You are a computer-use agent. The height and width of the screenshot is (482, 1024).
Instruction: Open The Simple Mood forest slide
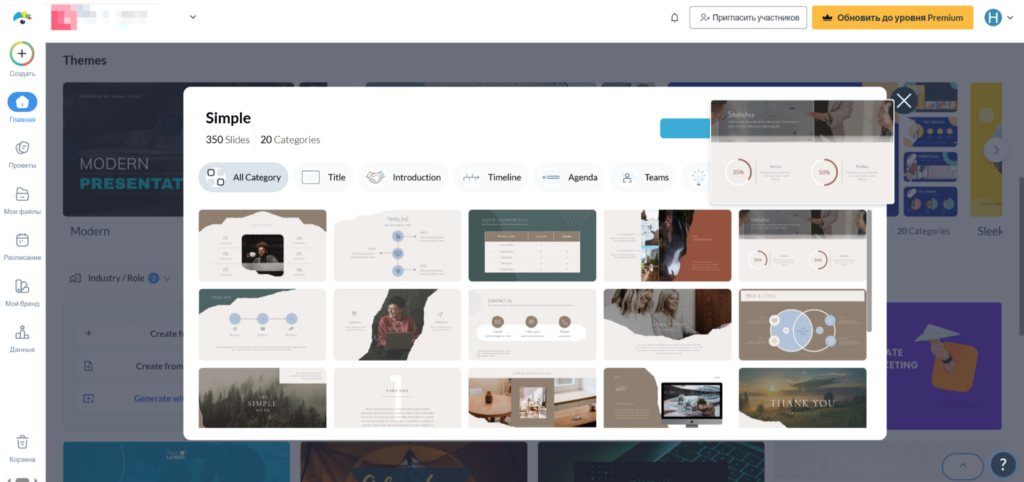click(263, 398)
